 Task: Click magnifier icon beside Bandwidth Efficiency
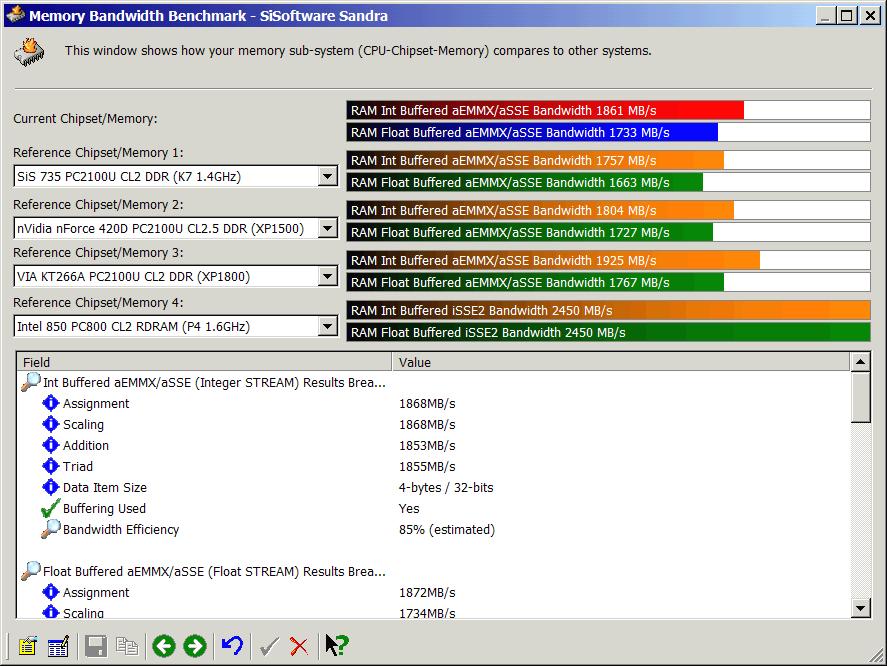tap(50, 528)
